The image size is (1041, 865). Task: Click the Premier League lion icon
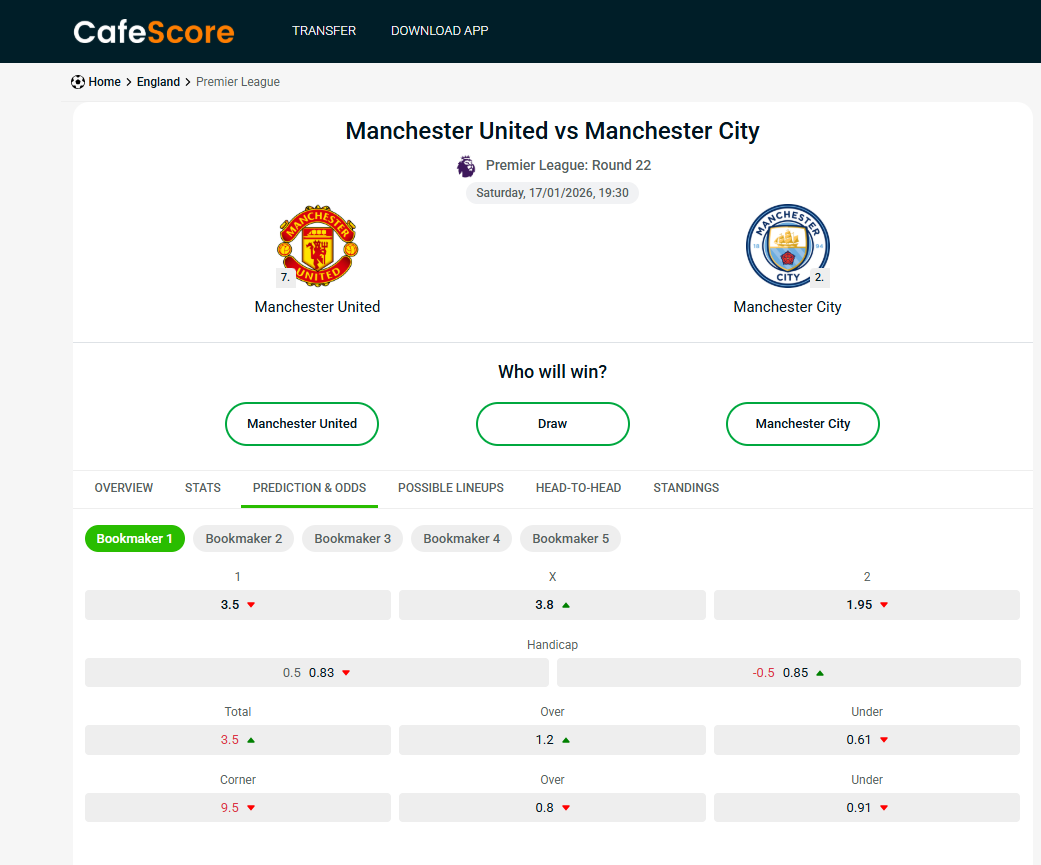[x=466, y=166]
